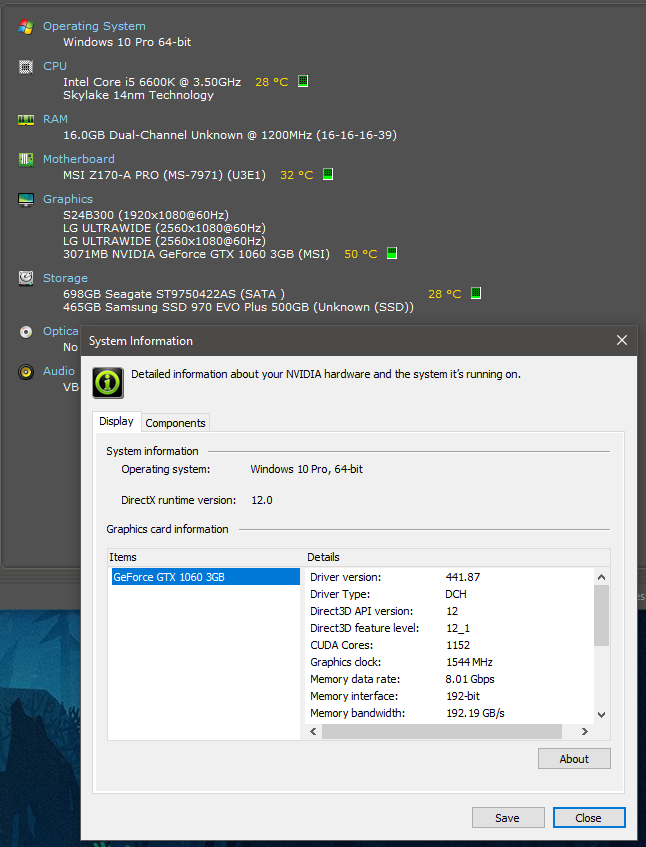Click the Operating System Windows flag icon
The height and width of the screenshot is (847, 646).
pos(25,26)
